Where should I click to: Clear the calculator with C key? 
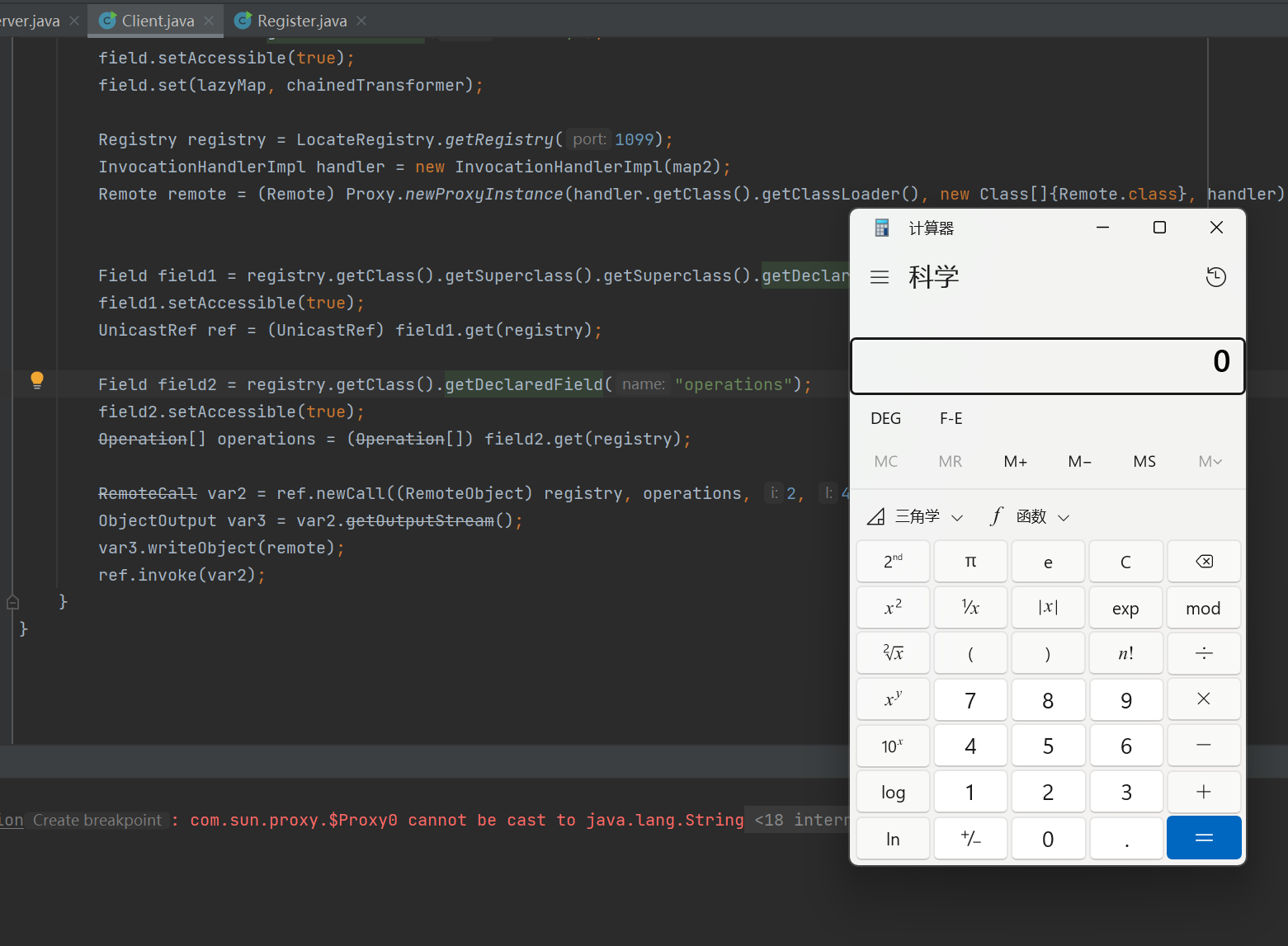pyautogui.click(x=1125, y=562)
